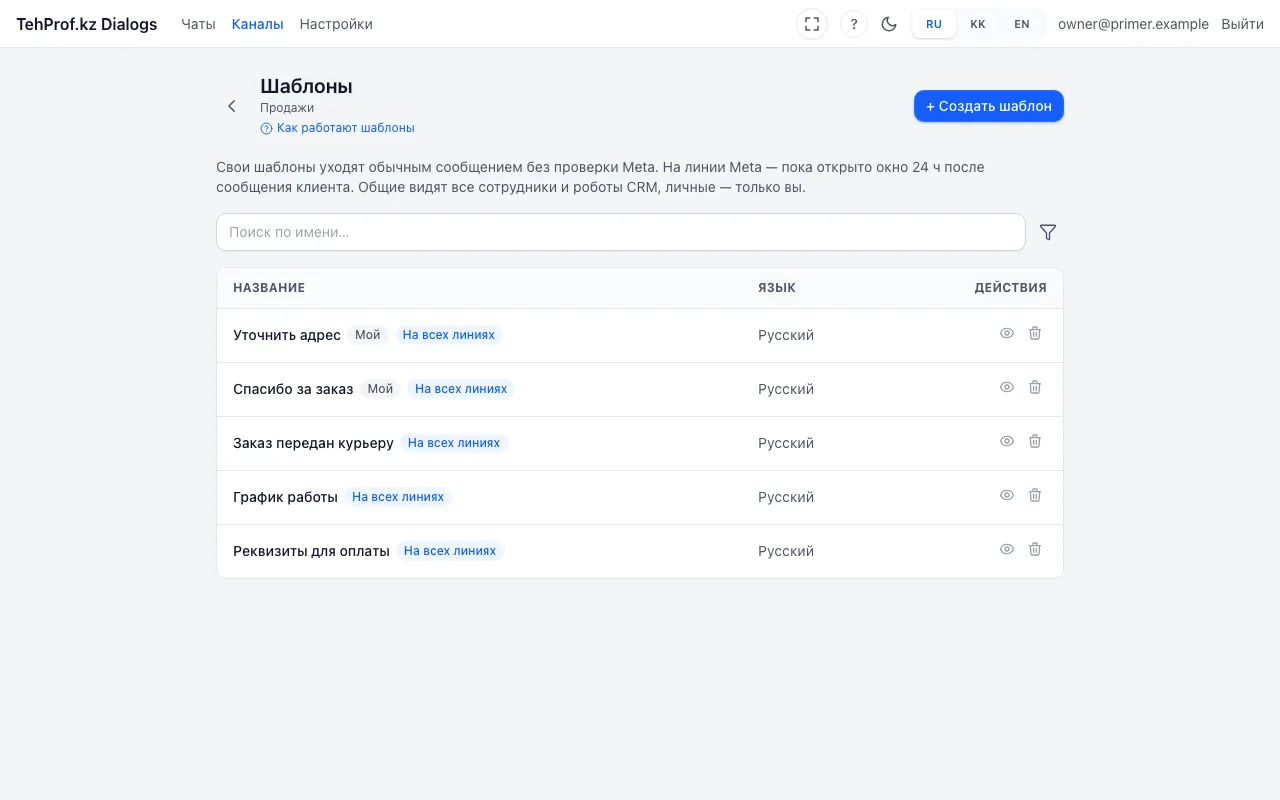Open the help question mark icon
The image size is (1280, 800).
pyautogui.click(x=854, y=24)
